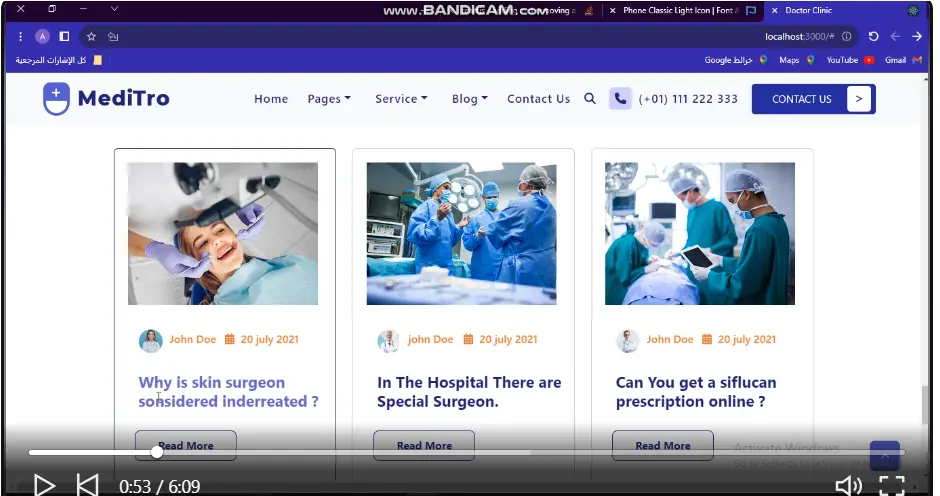Open 'In The Hospital There are' article title
The image size is (940, 496).
click(x=469, y=392)
